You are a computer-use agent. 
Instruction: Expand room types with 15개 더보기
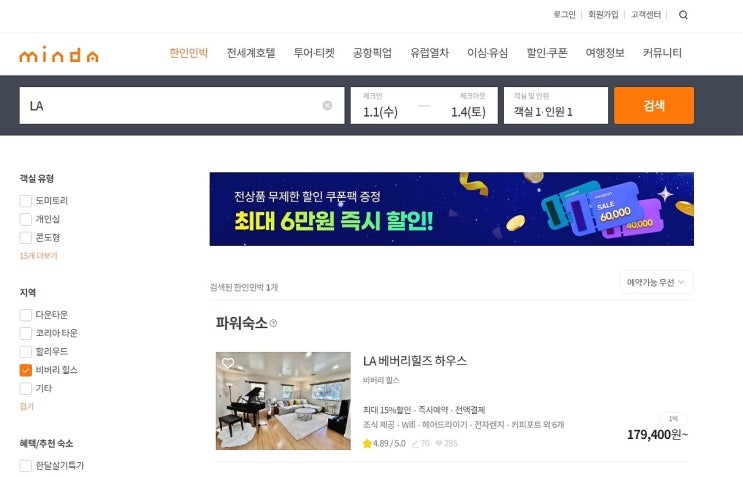pos(38,256)
